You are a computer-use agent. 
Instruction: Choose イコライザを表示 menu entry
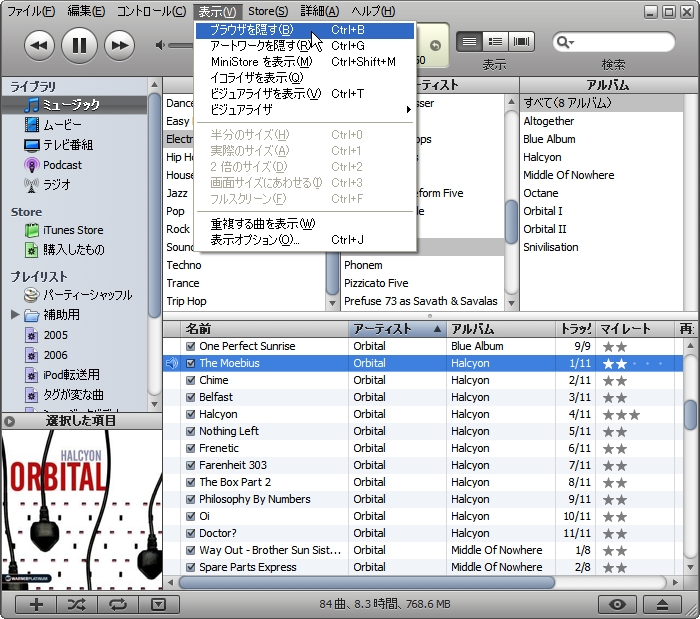click(305, 78)
